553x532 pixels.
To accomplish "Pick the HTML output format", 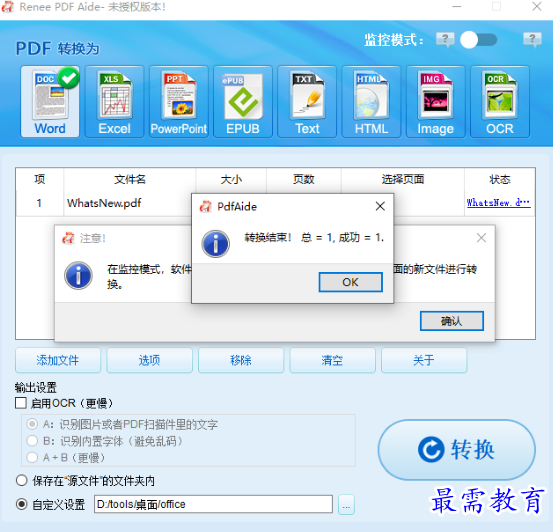I will [x=371, y=102].
